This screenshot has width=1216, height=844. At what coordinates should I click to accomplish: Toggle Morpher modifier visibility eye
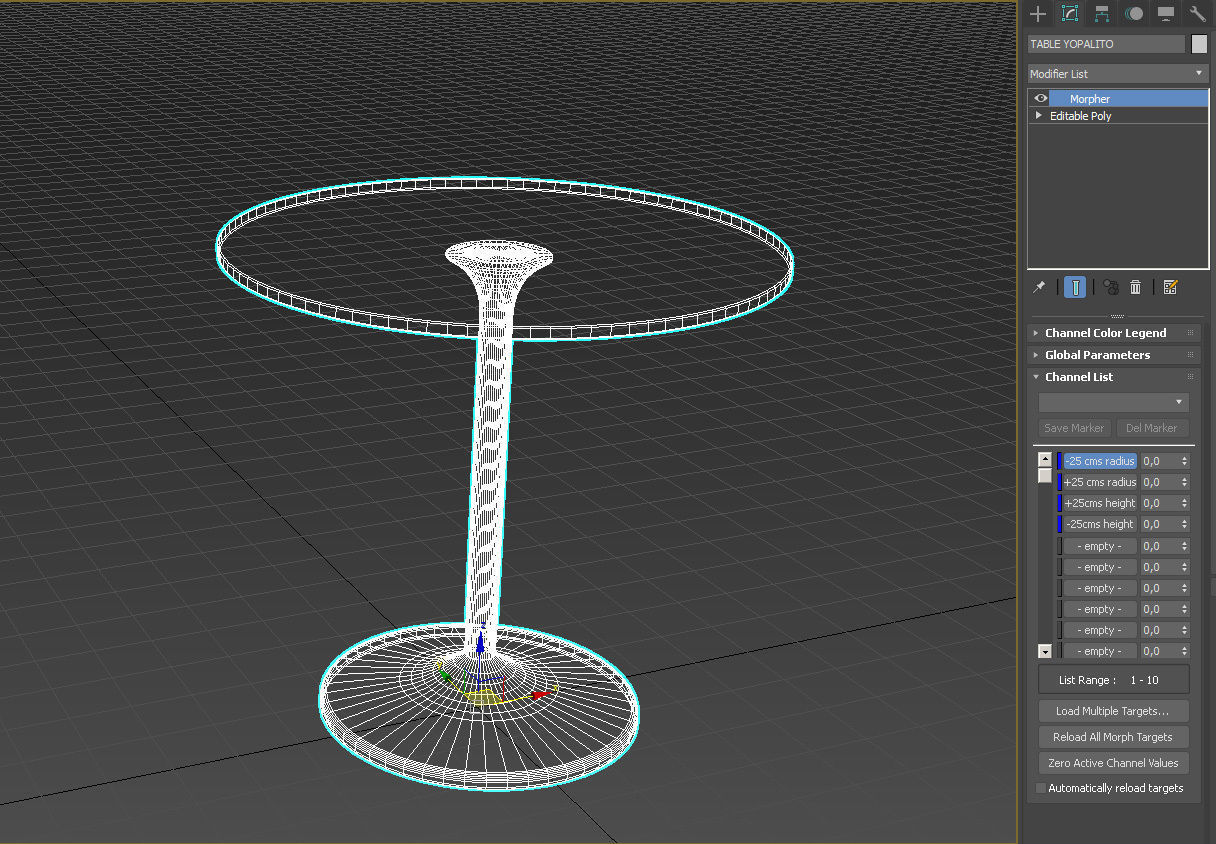1041,98
